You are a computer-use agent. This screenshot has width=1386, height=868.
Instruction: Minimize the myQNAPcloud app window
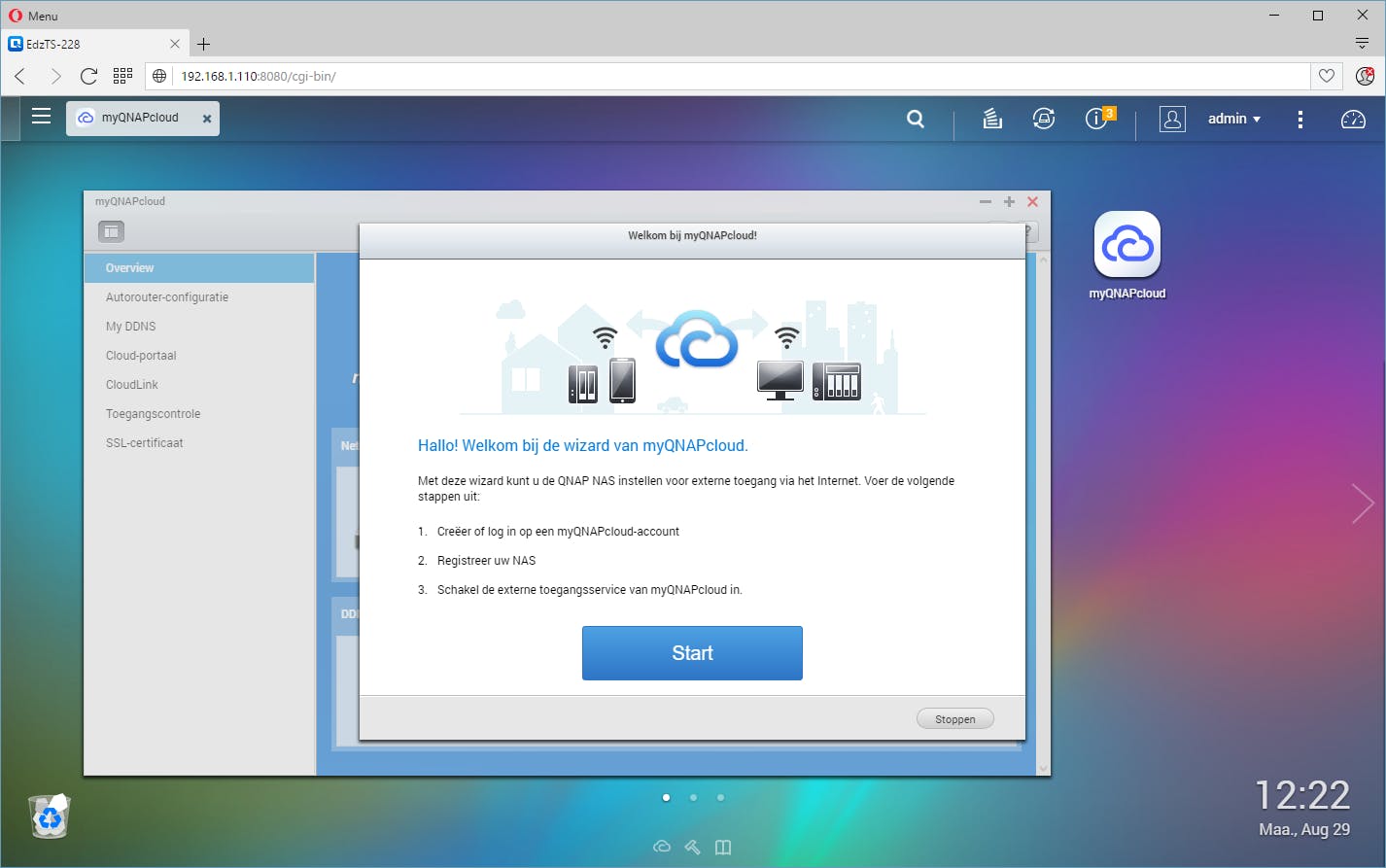pyautogui.click(x=986, y=202)
